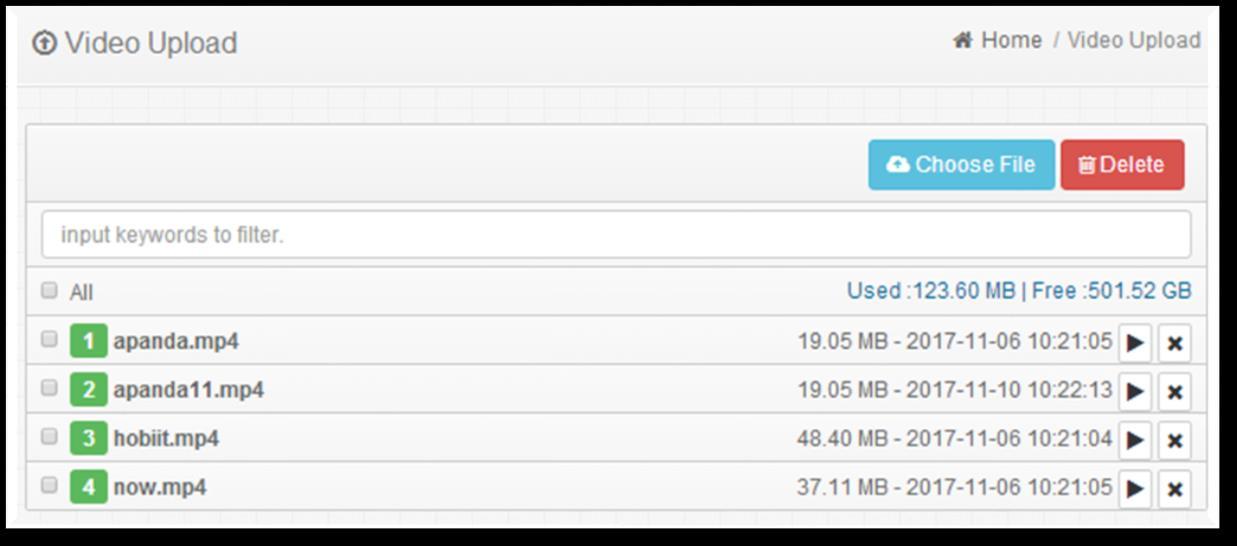This screenshot has height=546, width=1237.
Task: Play the apanda.mp4 video
Action: (x=1135, y=342)
